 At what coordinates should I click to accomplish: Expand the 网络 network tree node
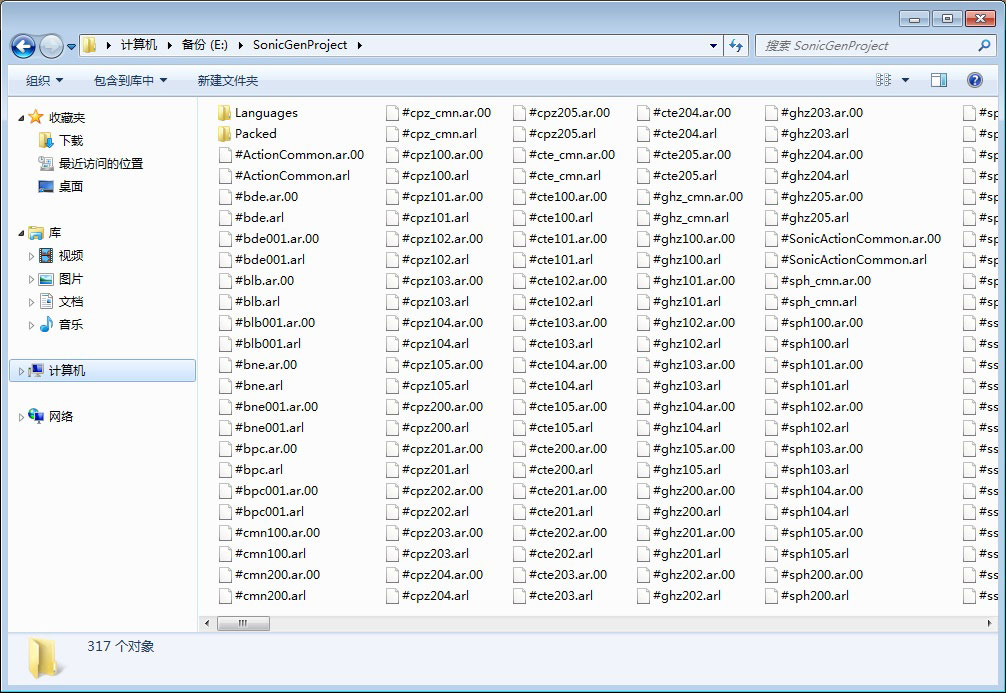click(21, 417)
